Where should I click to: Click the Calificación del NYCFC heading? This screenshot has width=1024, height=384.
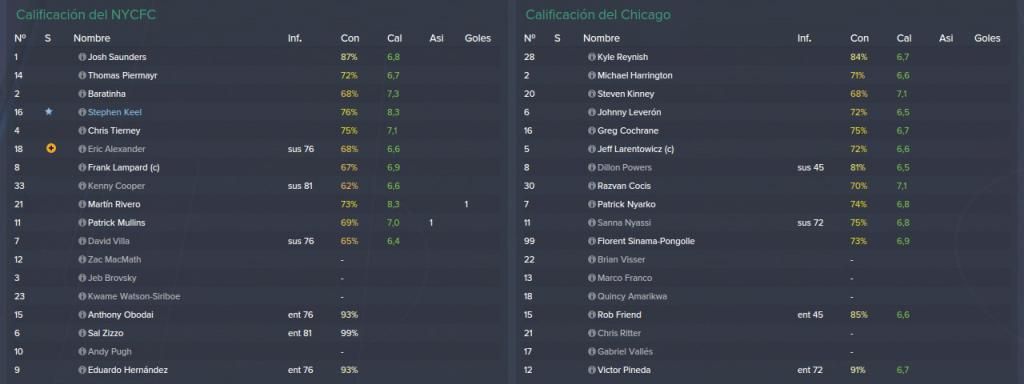[x=86, y=14]
